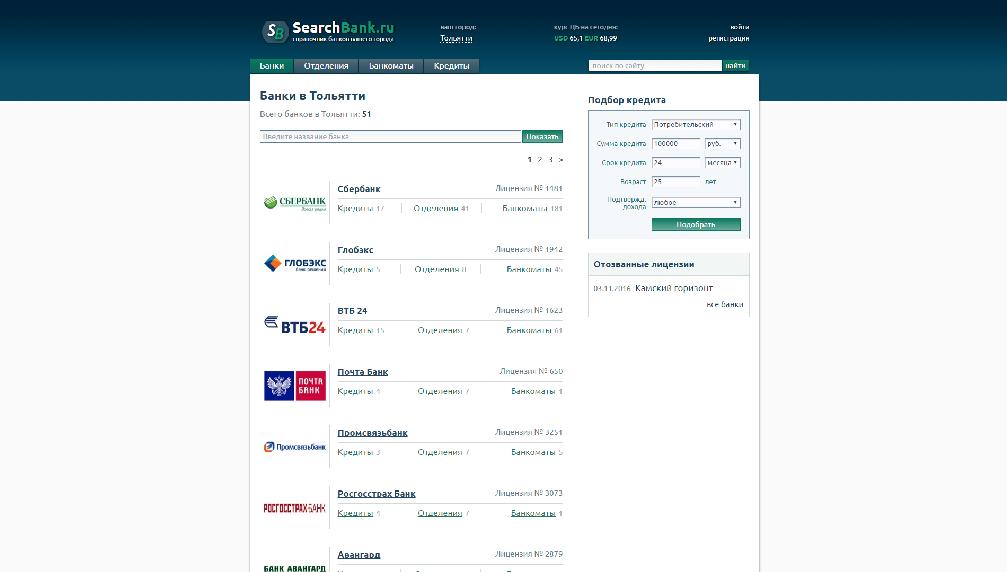The height and width of the screenshot is (572, 1007).
Task: Open the ВТБ24 logo image
Action: (x=295, y=325)
